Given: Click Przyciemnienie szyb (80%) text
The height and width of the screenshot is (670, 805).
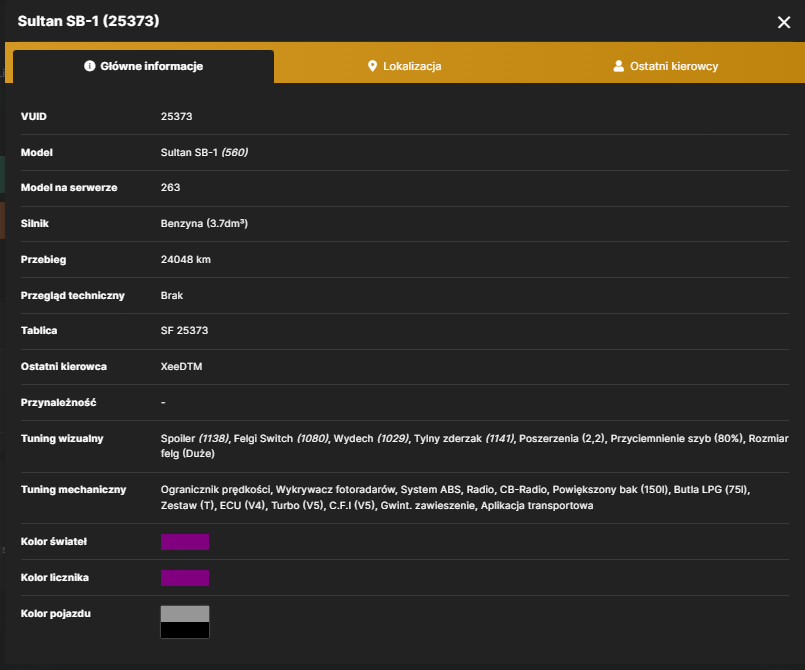Looking at the screenshot, I should [677, 438].
